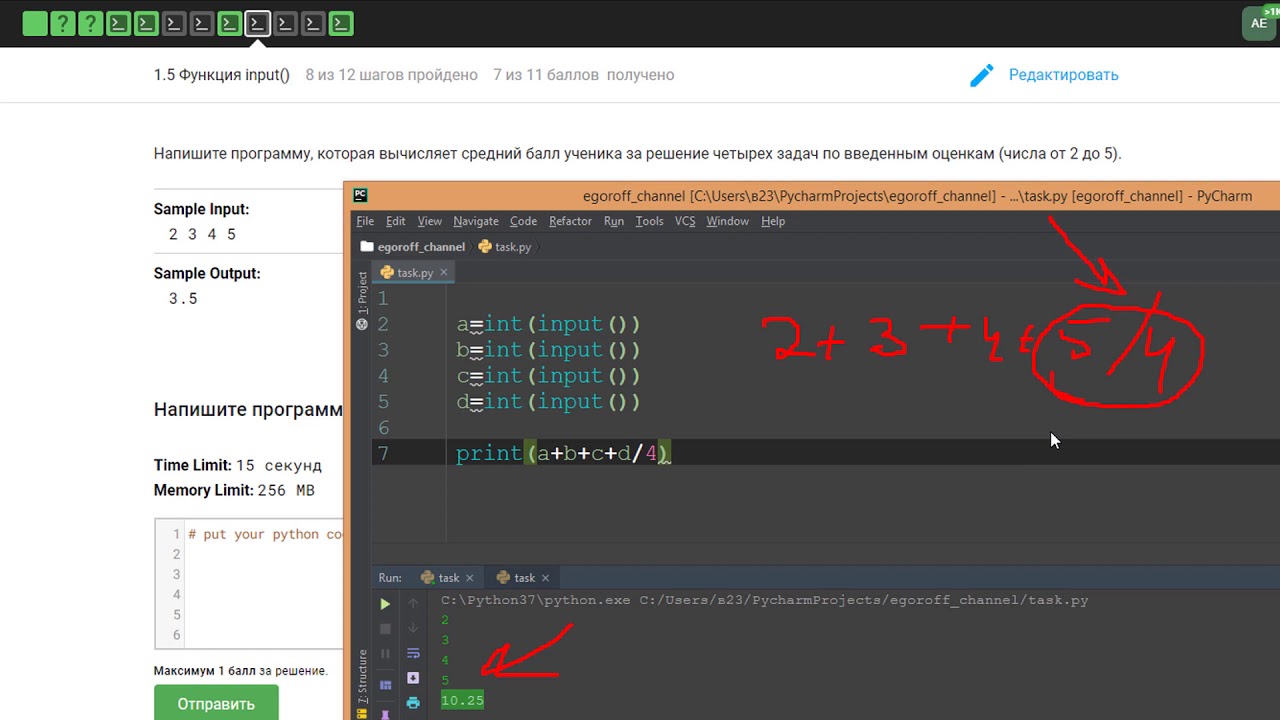Click on line number 7 in gutter
Screen dimensions: 1280x720
click(383, 453)
